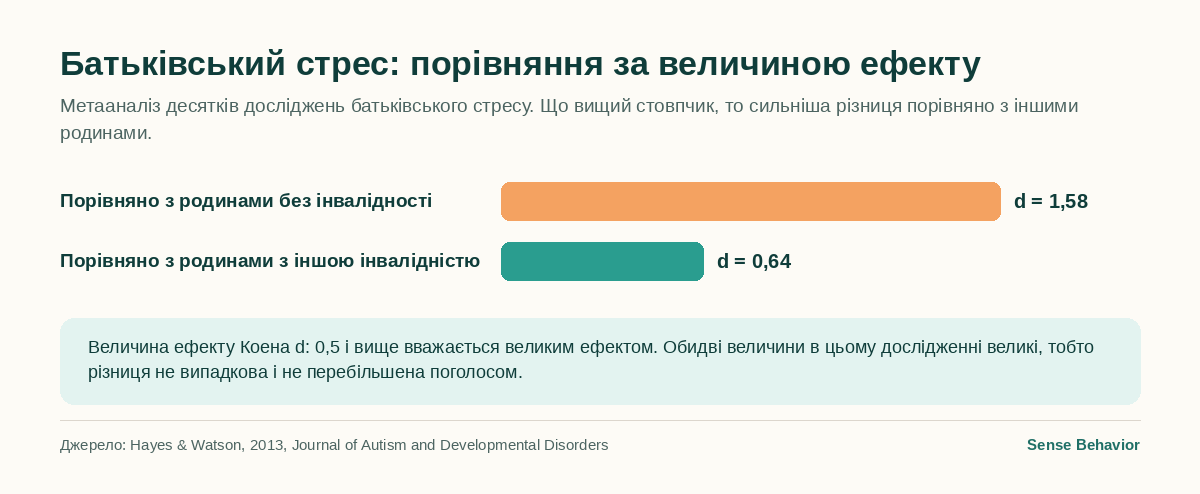Click the right end of the teal bar

tap(697, 261)
